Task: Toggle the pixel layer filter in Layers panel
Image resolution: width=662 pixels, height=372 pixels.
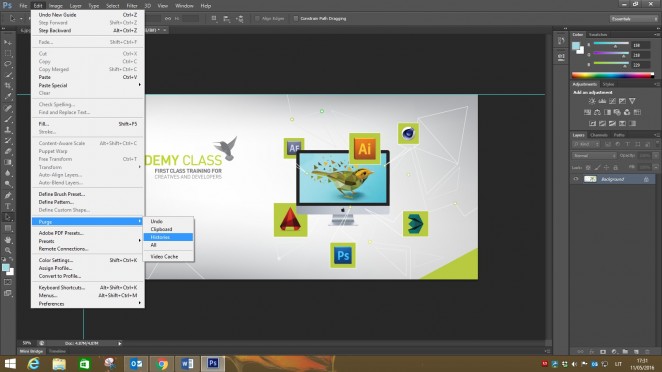Action: (608, 144)
